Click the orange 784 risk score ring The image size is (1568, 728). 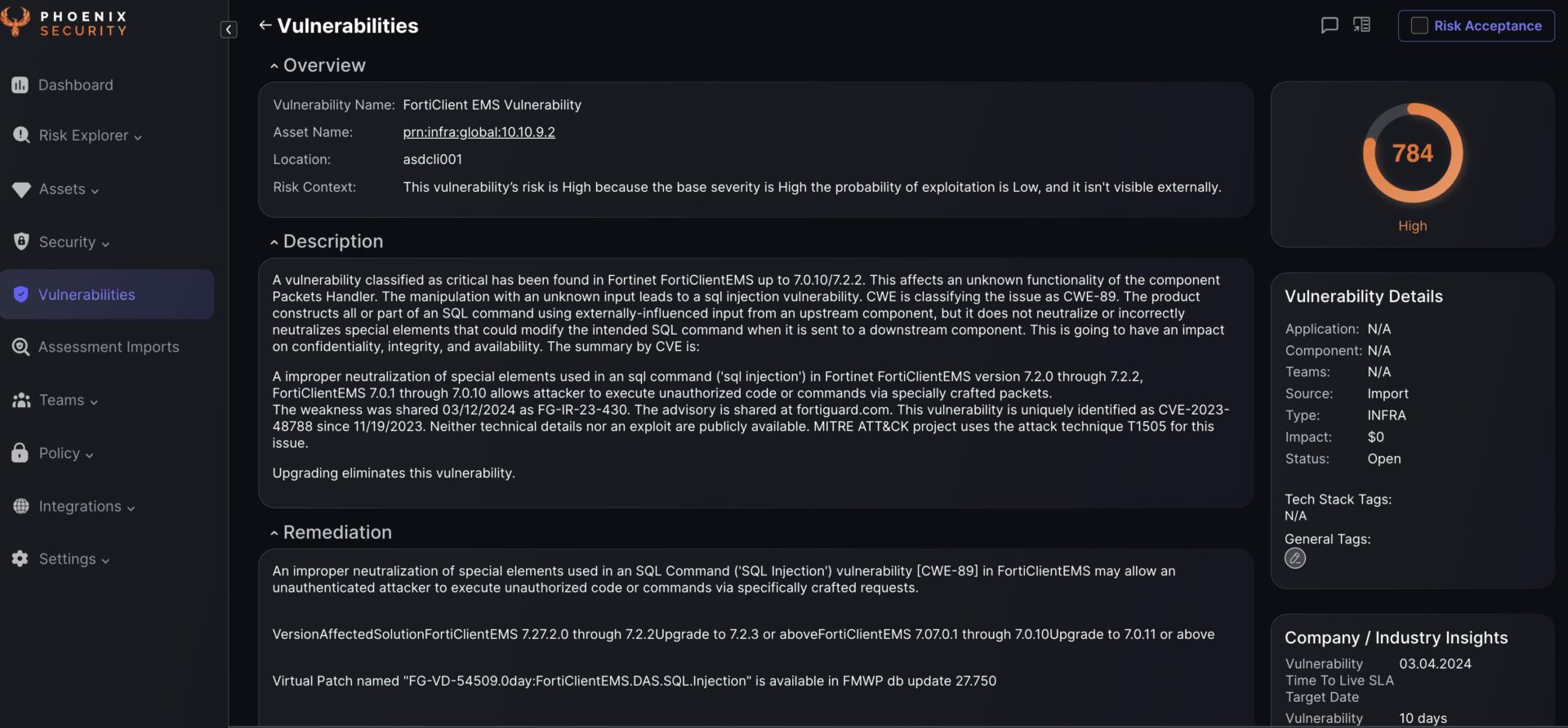pos(1412,153)
